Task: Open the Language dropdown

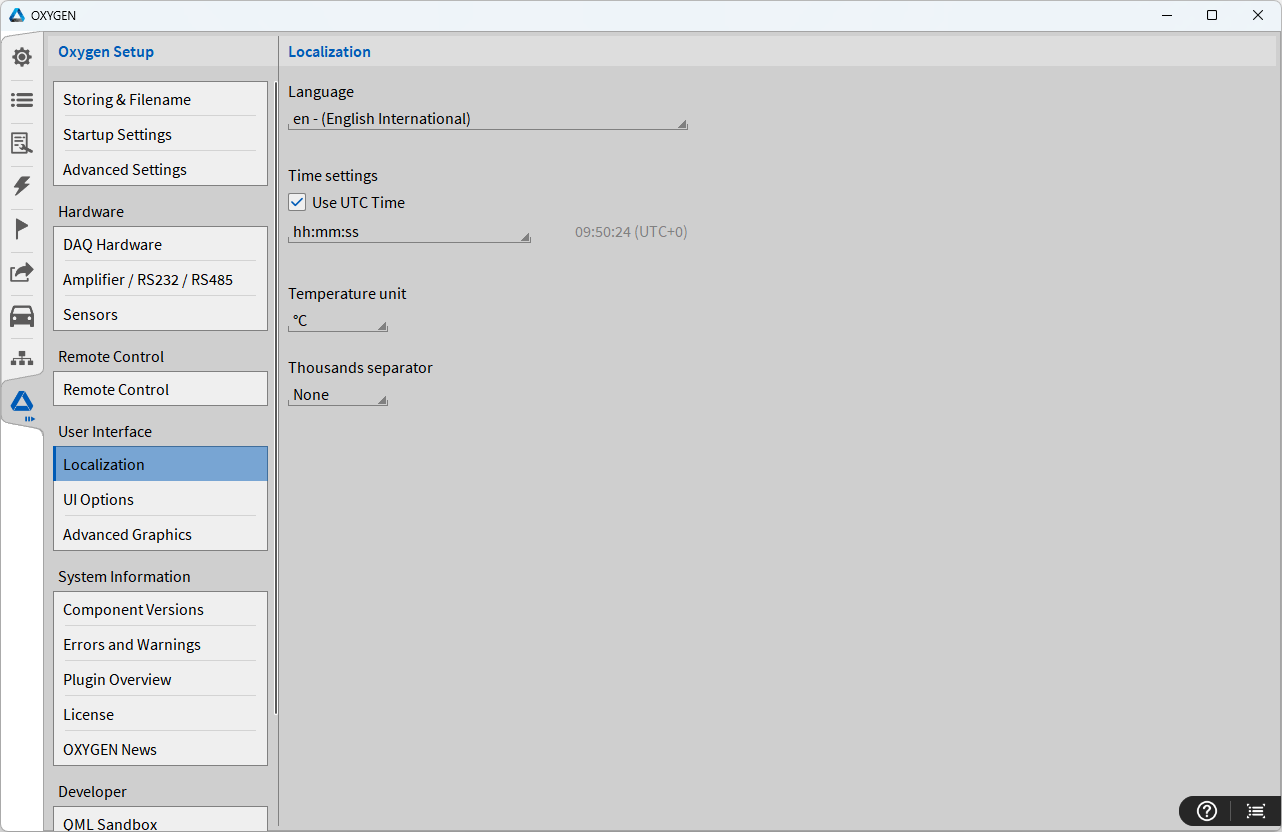Action: tap(487, 120)
